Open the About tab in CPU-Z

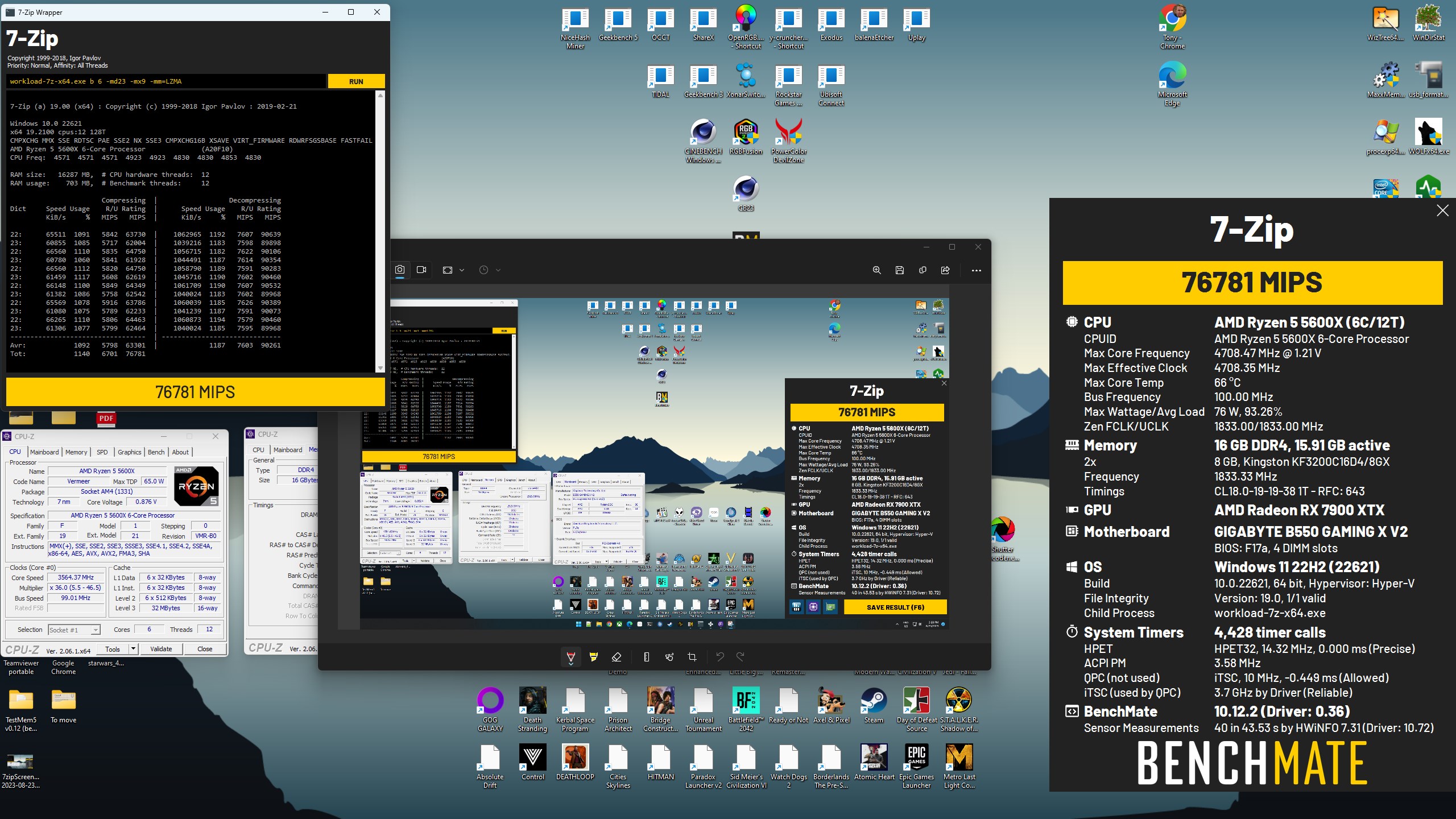[180, 452]
